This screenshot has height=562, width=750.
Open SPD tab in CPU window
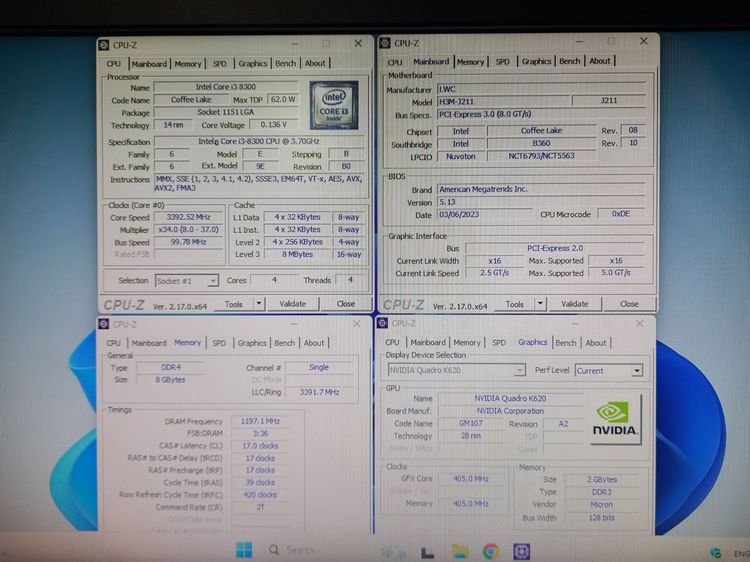tap(220, 64)
